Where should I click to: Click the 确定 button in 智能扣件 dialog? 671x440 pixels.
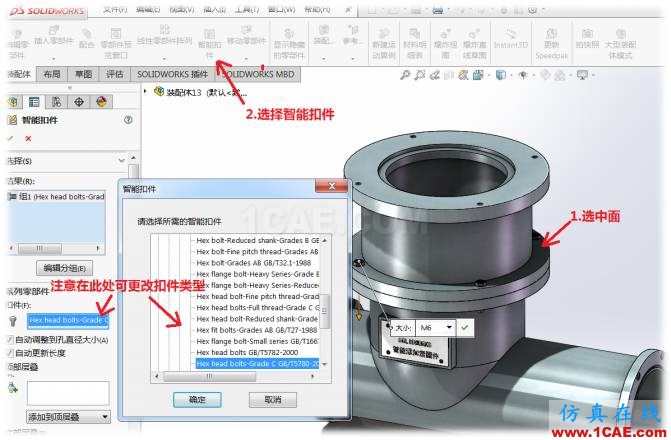tap(197, 400)
